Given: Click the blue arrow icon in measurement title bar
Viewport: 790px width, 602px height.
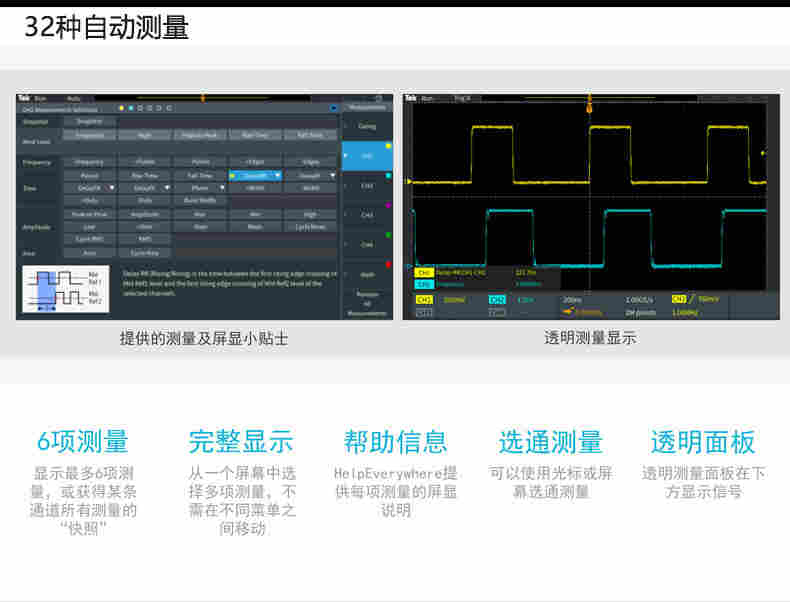Looking at the screenshot, I should tap(332, 107).
